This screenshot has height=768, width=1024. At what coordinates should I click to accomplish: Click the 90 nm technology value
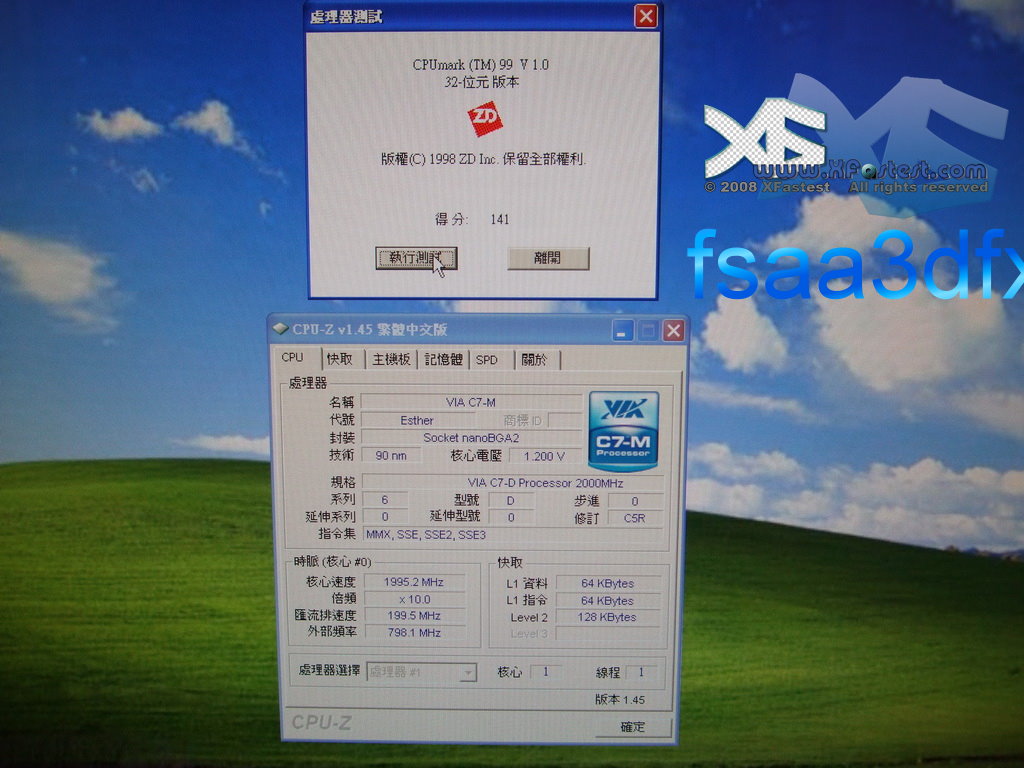click(391, 455)
